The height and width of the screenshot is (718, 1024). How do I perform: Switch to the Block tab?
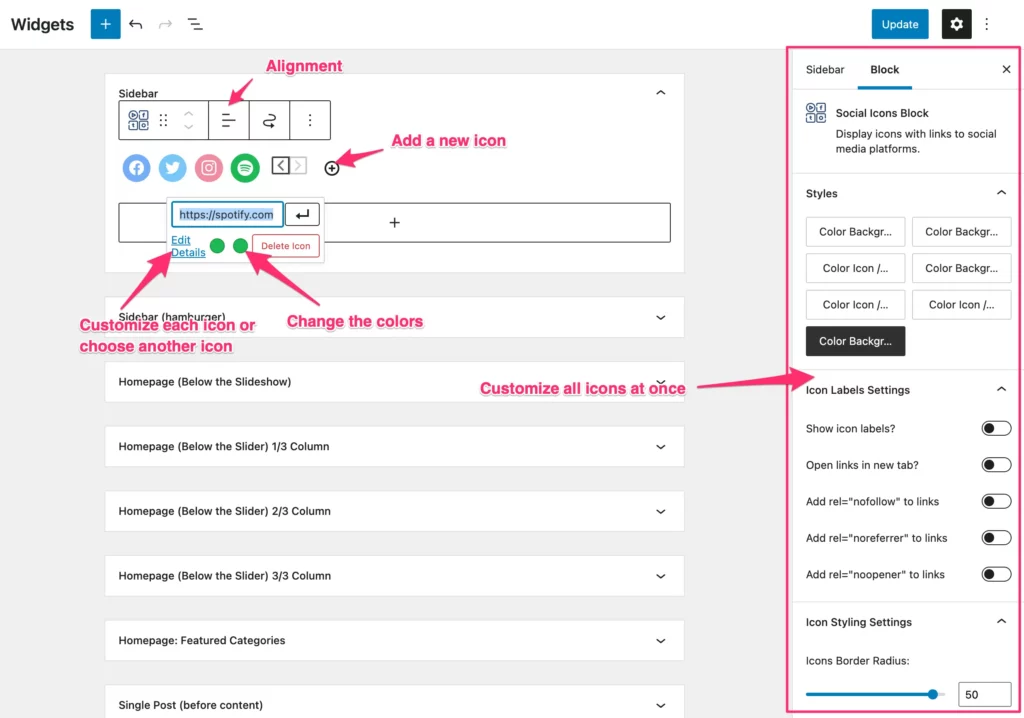pos(884,69)
